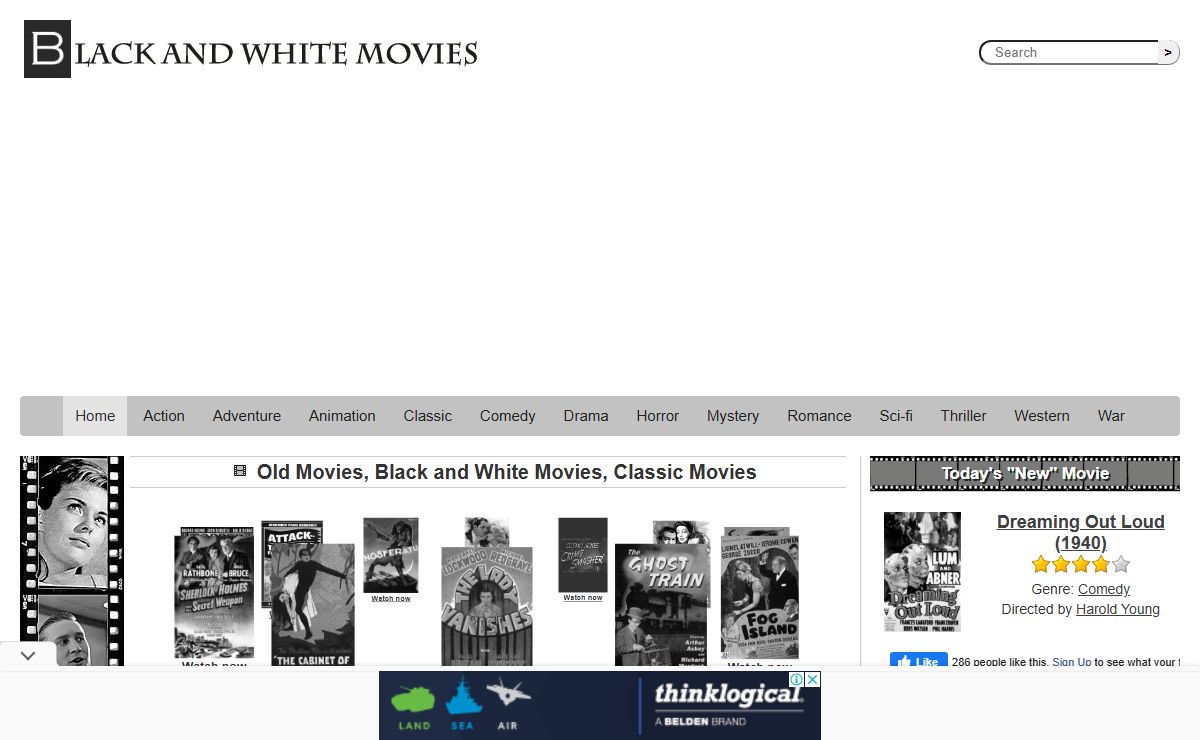The image size is (1200, 740).
Task: Submit search with the arrow button
Action: coord(1168,52)
